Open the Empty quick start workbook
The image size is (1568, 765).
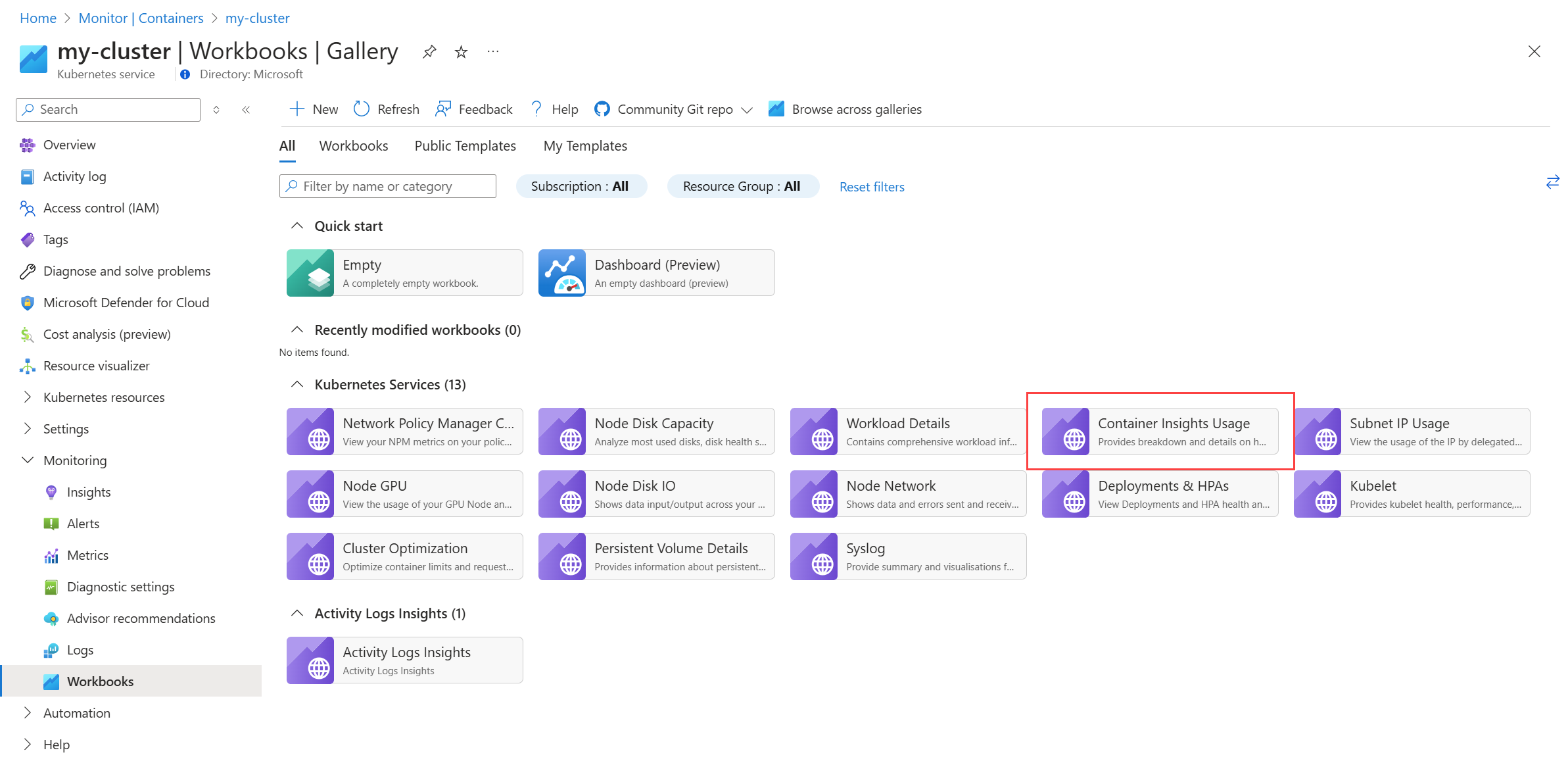pyautogui.click(x=404, y=273)
